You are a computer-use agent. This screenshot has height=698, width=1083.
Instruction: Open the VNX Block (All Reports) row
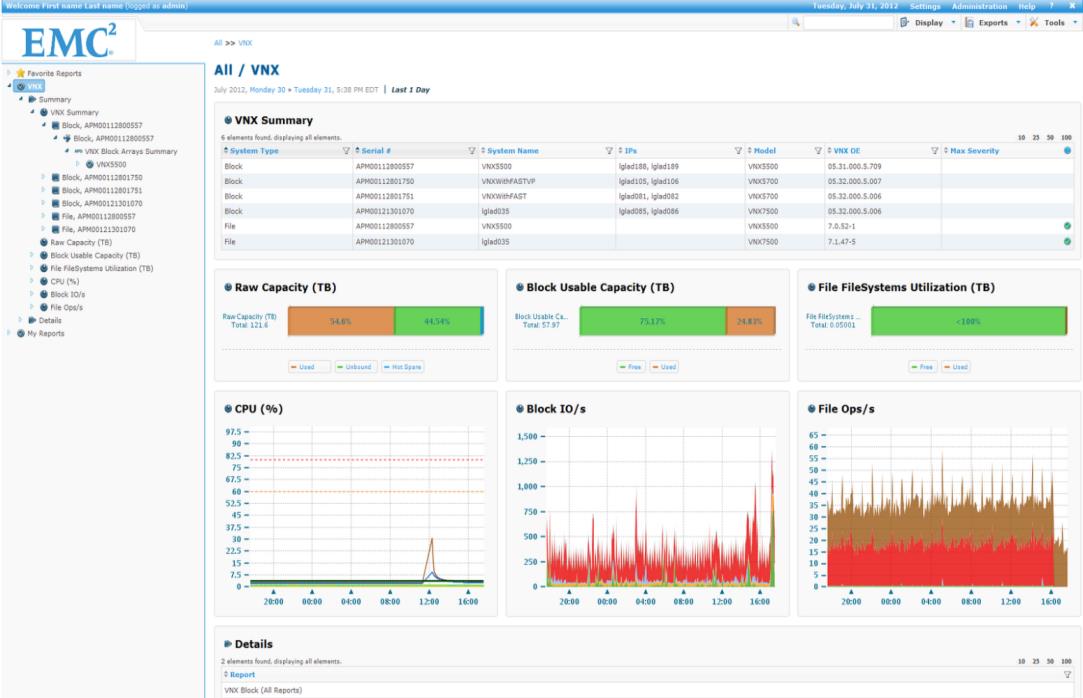click(x=645, y=690)
